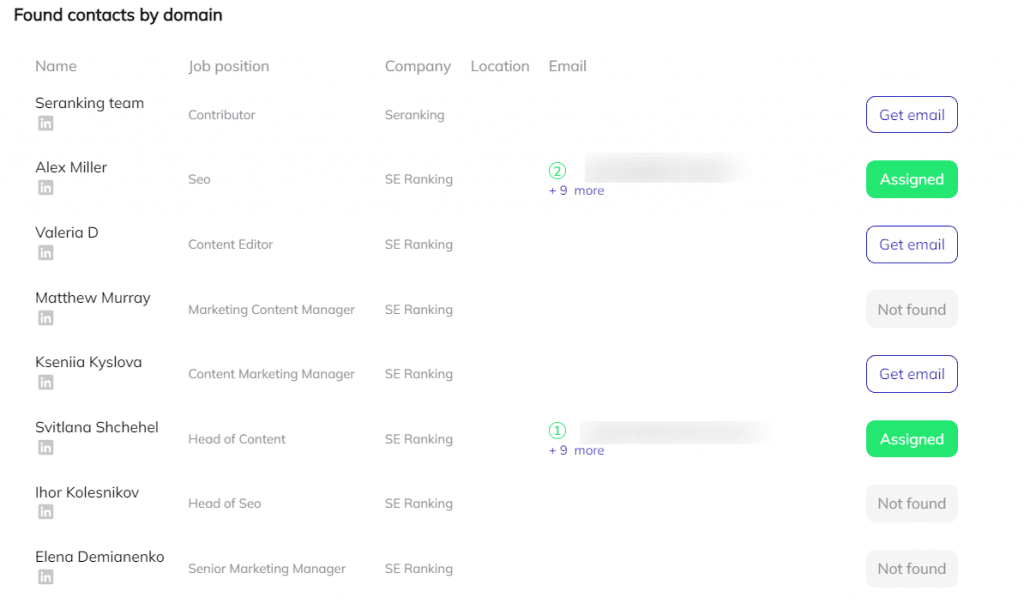Screen dimensions: 1024x603
Task: Open Ihor Kolesnikov's LinkedIn profile icon
Action: [x=46, y=512]
